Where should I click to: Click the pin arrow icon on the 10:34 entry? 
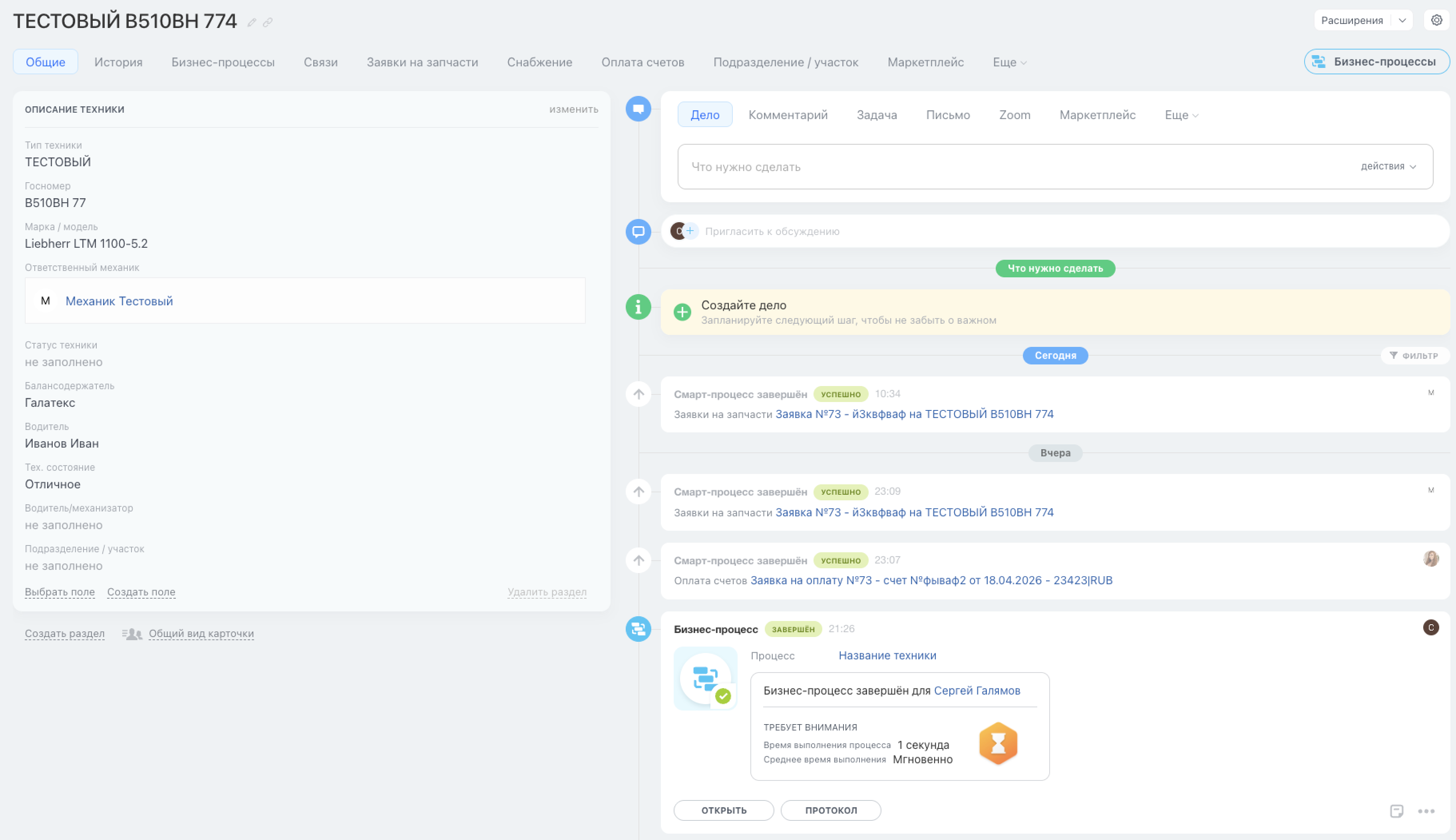tap(638, 394)
